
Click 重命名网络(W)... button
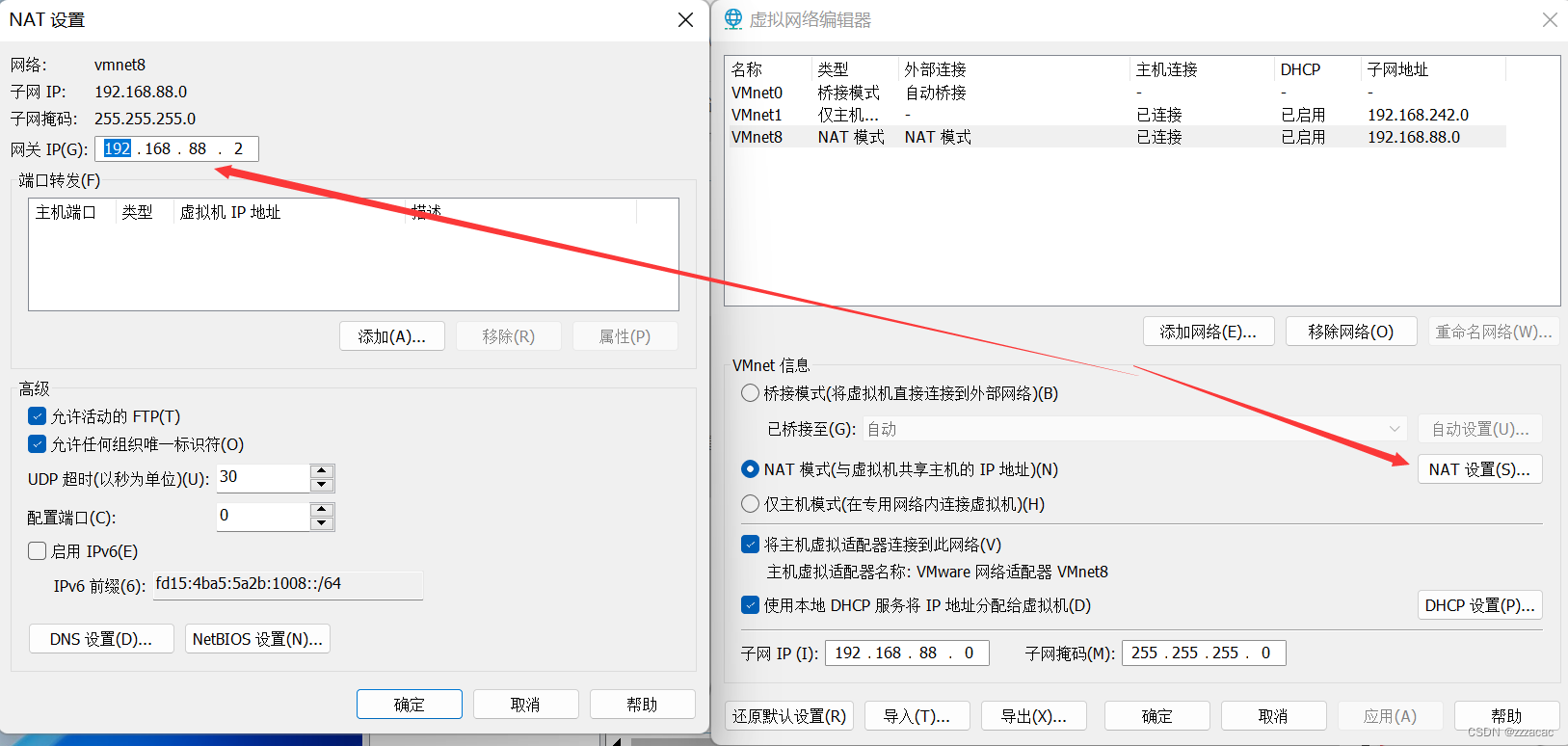pos(1494,332)
